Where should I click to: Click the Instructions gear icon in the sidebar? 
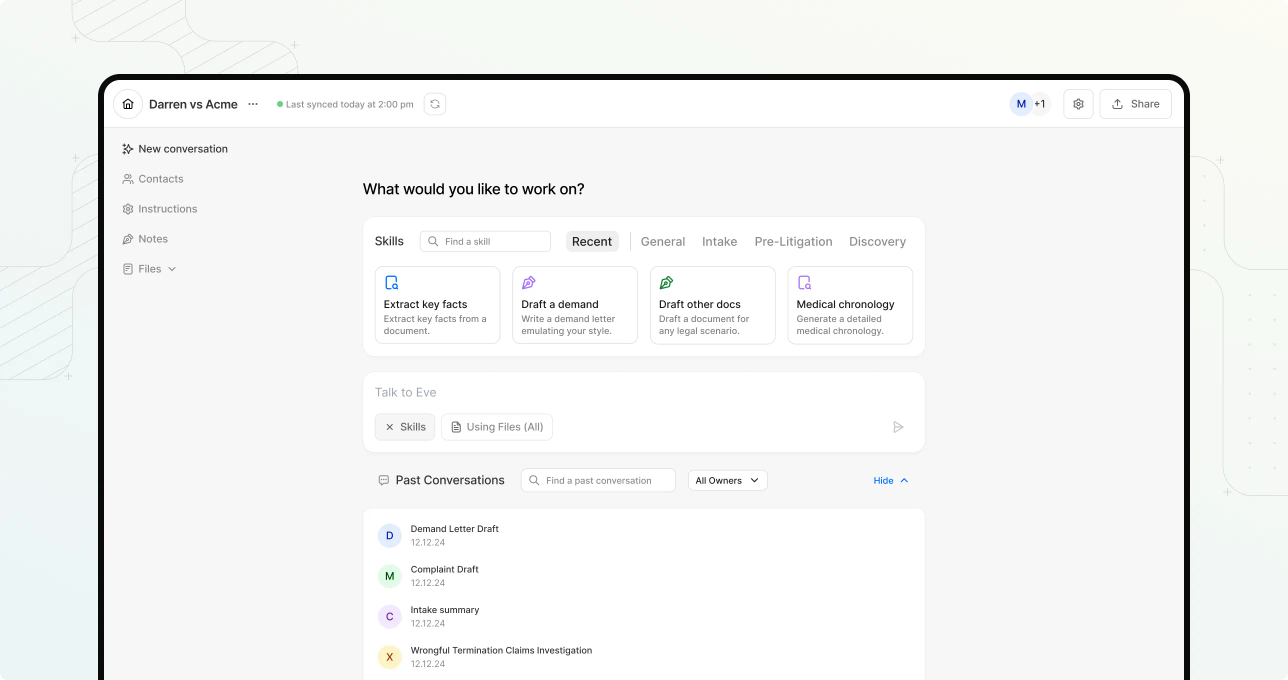[x=128, y=209]
